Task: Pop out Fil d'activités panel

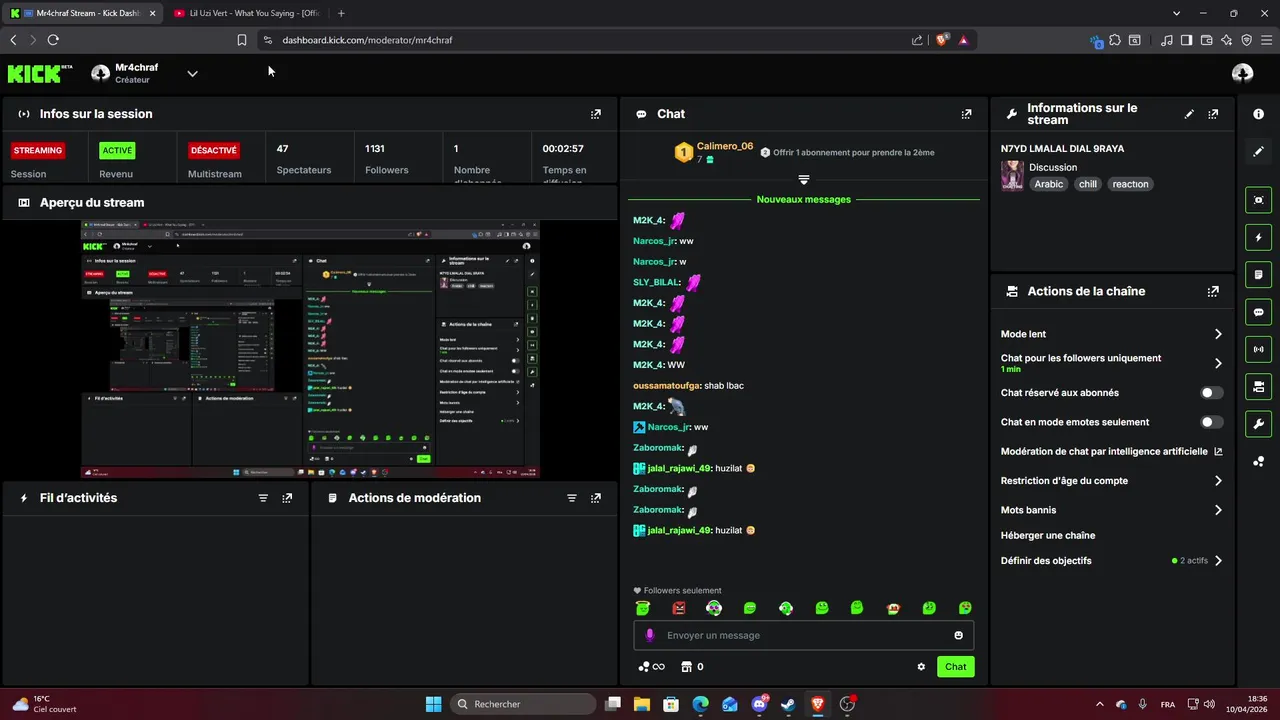Action: (x=287, y=498)
